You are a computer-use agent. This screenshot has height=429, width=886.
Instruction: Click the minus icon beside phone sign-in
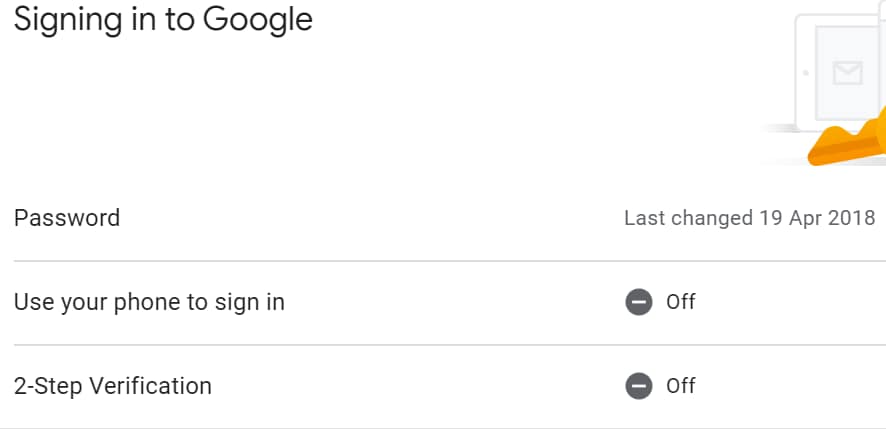pos(639,302)
